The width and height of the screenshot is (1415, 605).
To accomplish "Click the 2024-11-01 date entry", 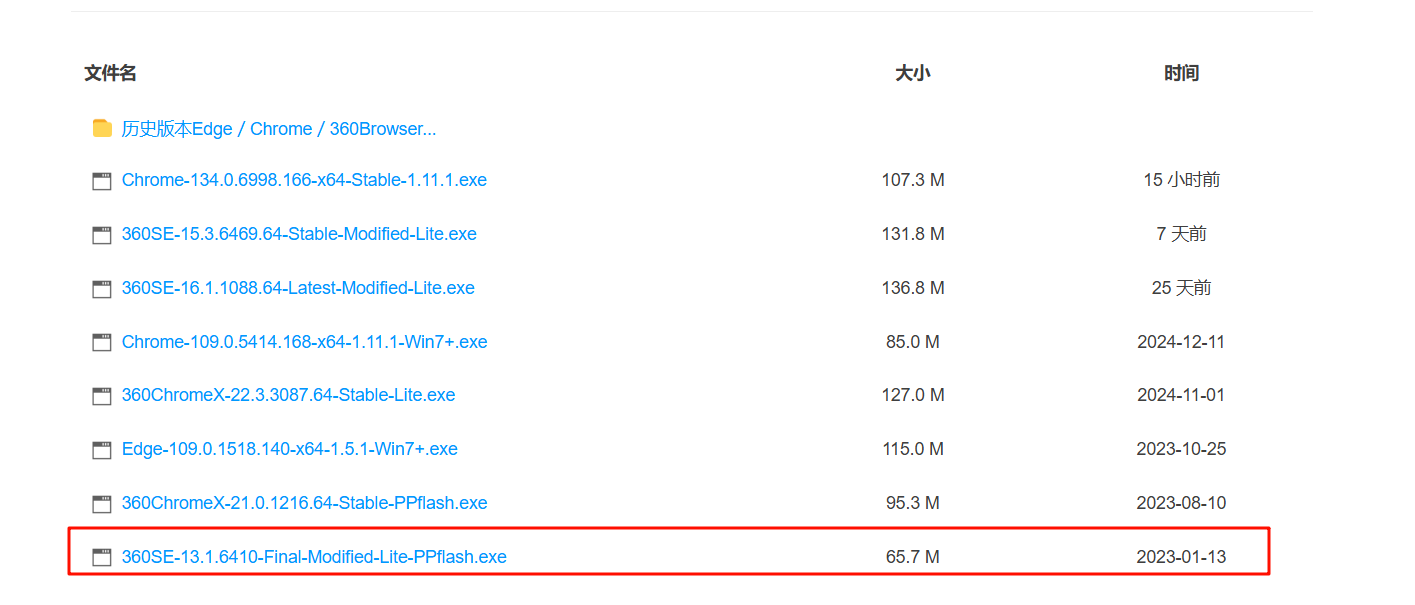I will 1181,395.
